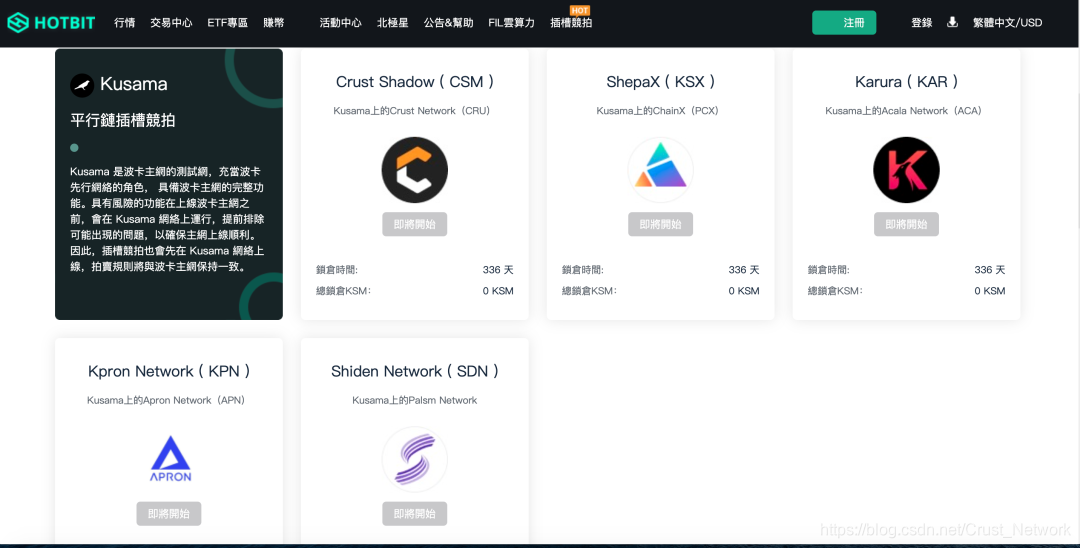The height and width of the screenshot is (548, 1080).
Task: Click 即將開始 under Crust Shadow
Action: point(415,224)
